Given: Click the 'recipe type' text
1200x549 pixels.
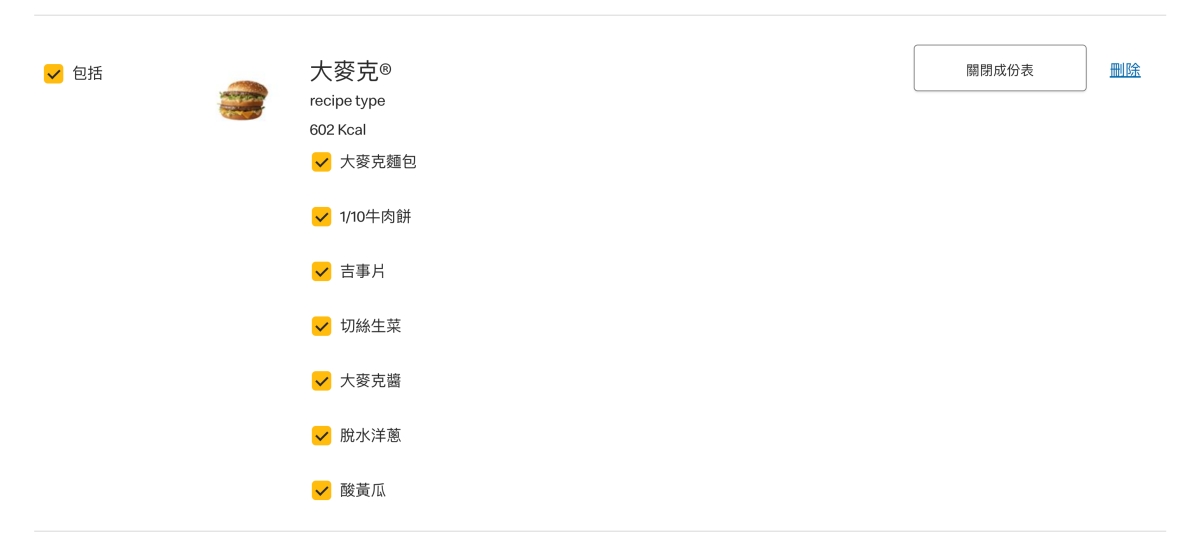Looking at the screenshot, I should point(347,101).
